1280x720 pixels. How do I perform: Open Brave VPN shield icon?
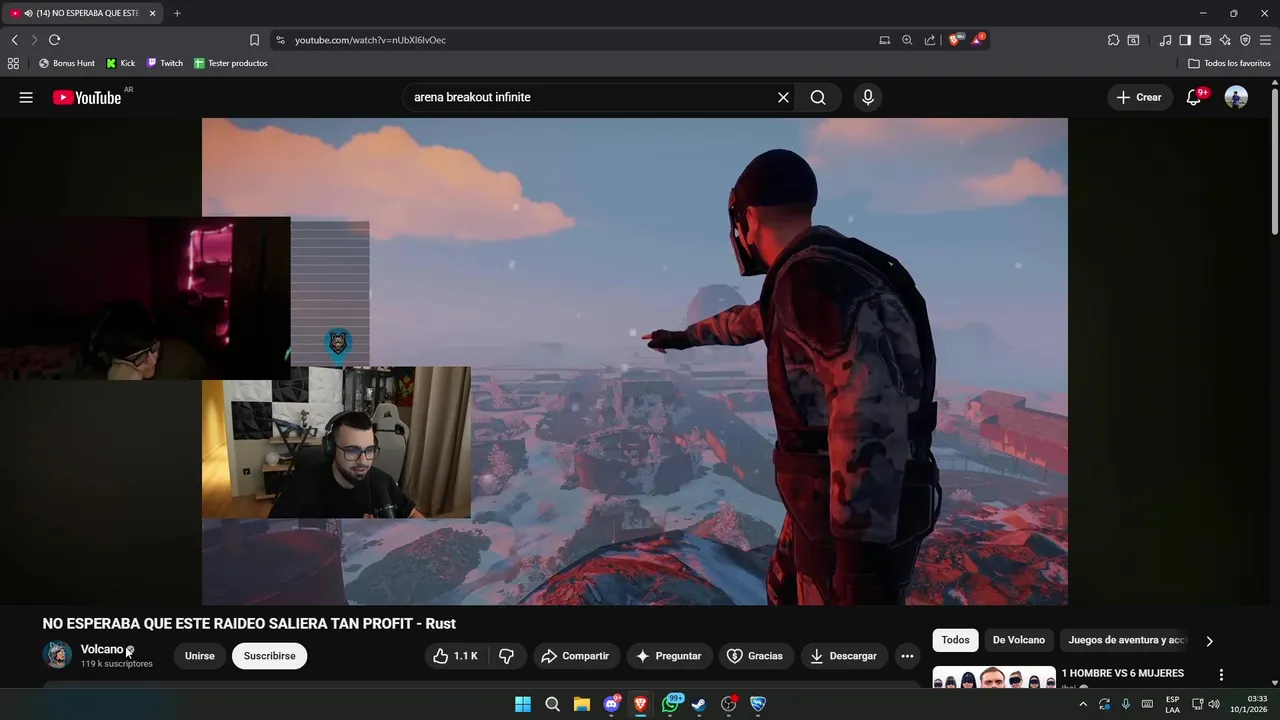pyautogui.click(x=1245, y=40)
